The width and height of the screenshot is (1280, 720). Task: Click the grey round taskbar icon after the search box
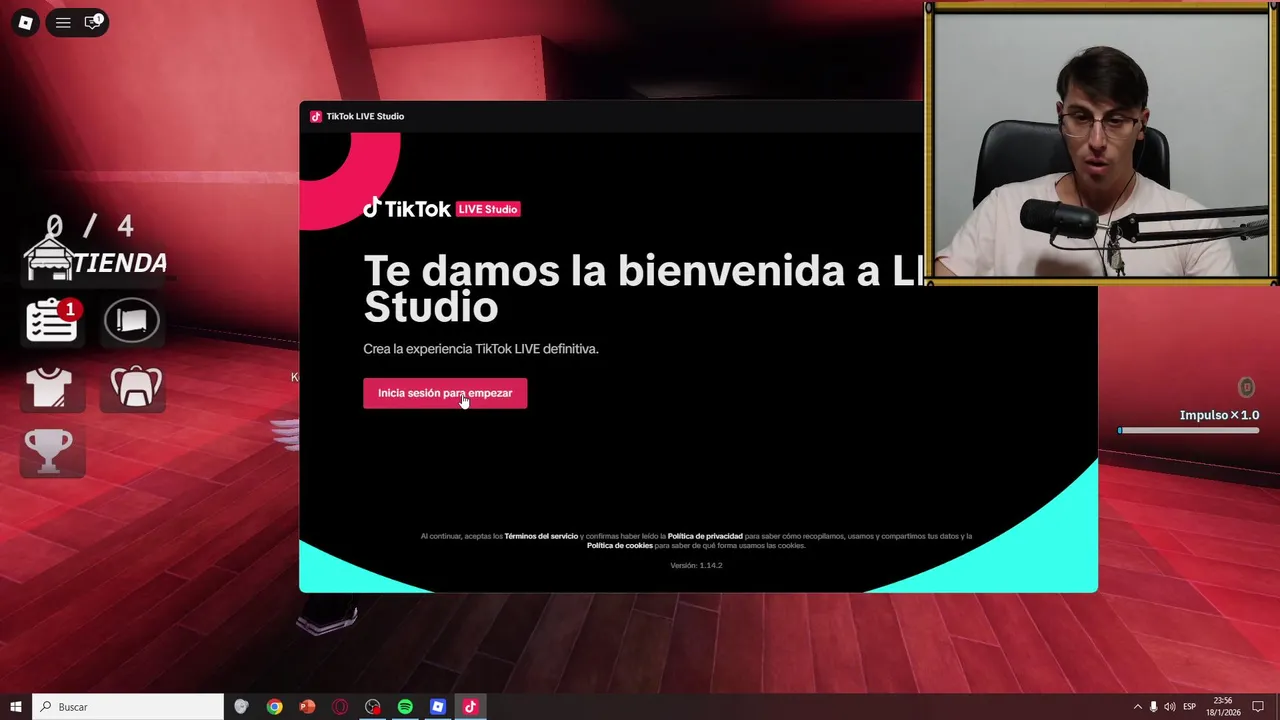coord(241,707)
